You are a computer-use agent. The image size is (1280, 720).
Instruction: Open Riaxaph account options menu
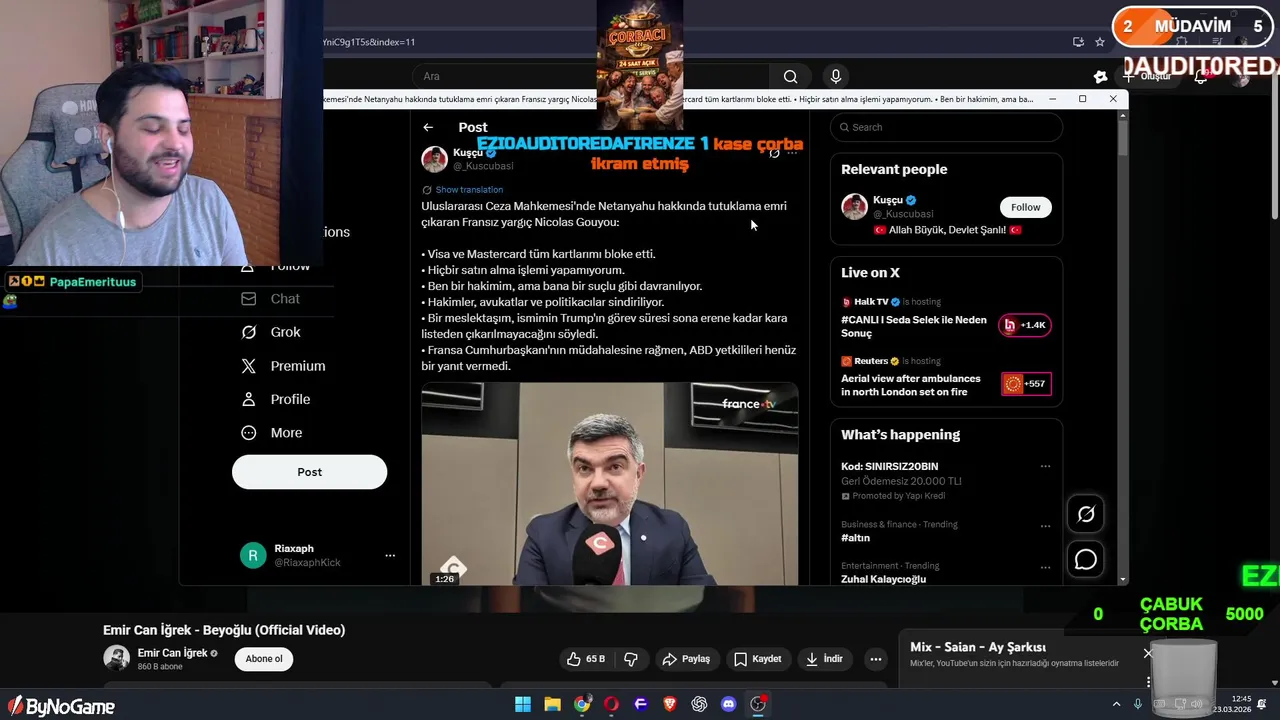point(390,556)
